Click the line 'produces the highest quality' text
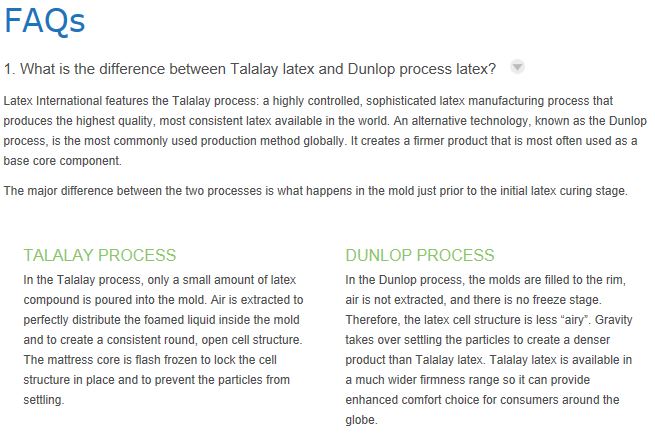This screenshot has width=655, height=438. 325,121
